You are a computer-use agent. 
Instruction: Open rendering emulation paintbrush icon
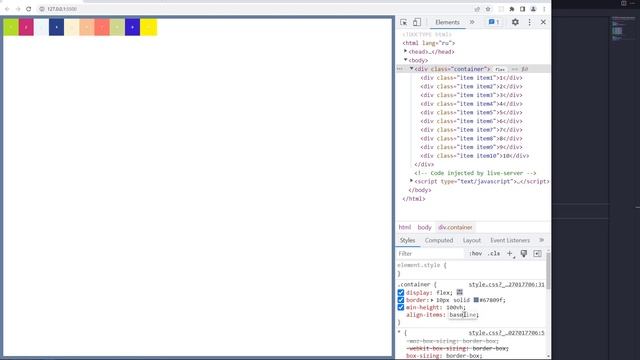[524, 253]
